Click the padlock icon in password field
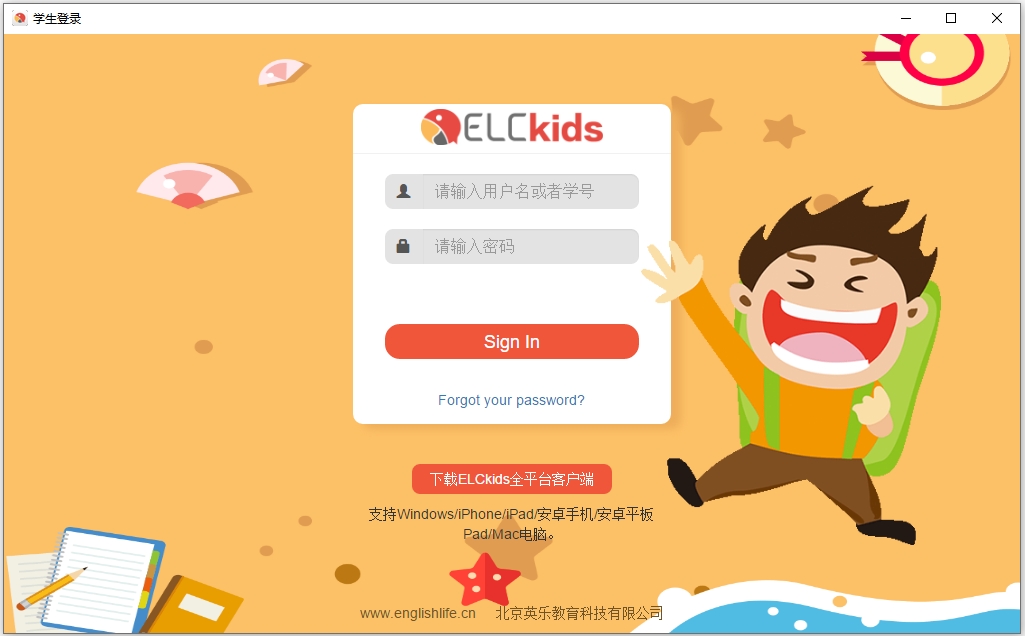Viewport: 1025px width, 636px height. (x=403, y=246)
